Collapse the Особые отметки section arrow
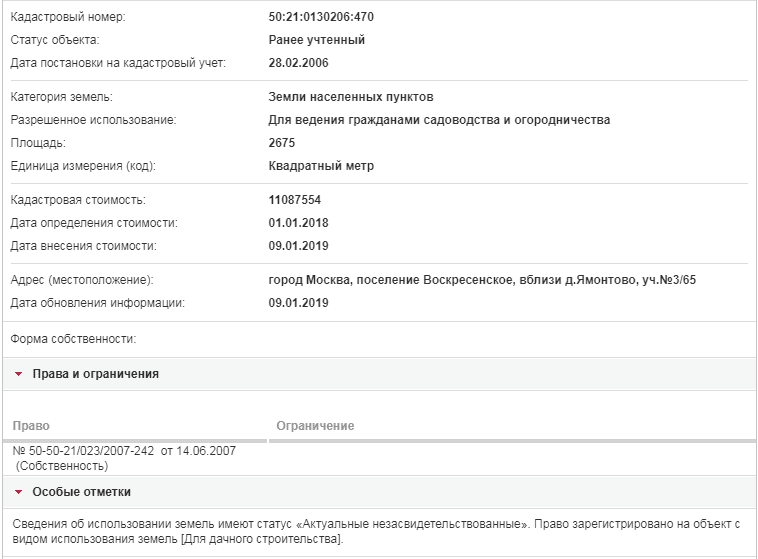 [18, 492]
